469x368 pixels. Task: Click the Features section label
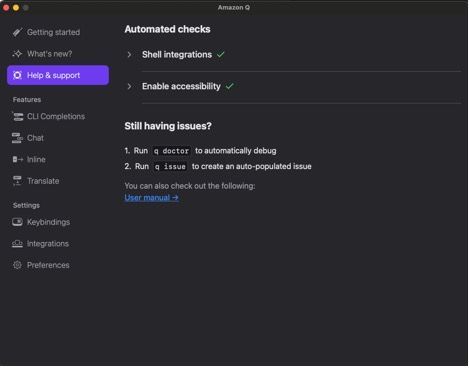(27, 100)
